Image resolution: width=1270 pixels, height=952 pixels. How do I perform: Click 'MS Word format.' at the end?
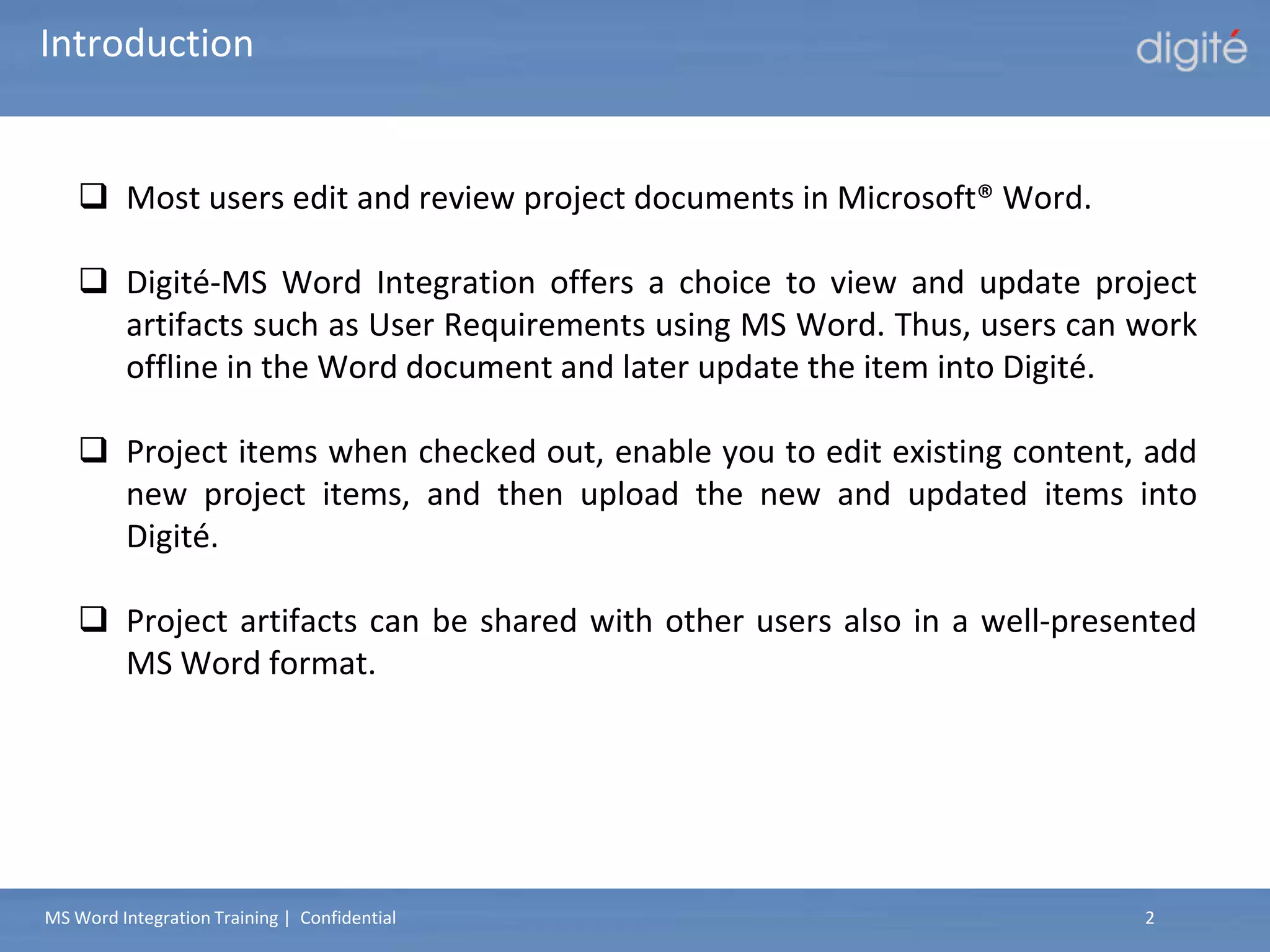[251, 664]
